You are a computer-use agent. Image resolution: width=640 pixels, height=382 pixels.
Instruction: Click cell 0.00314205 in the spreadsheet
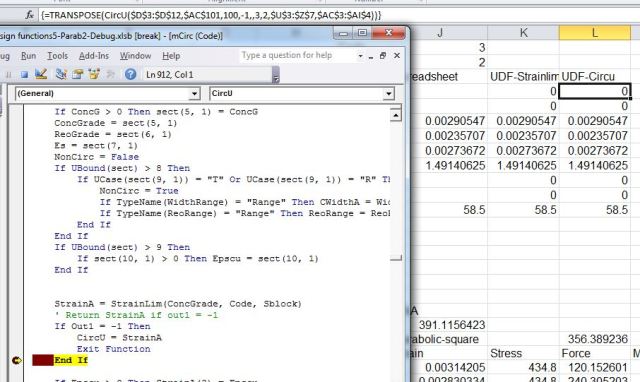pyautogui.click(x=449, y=368)
